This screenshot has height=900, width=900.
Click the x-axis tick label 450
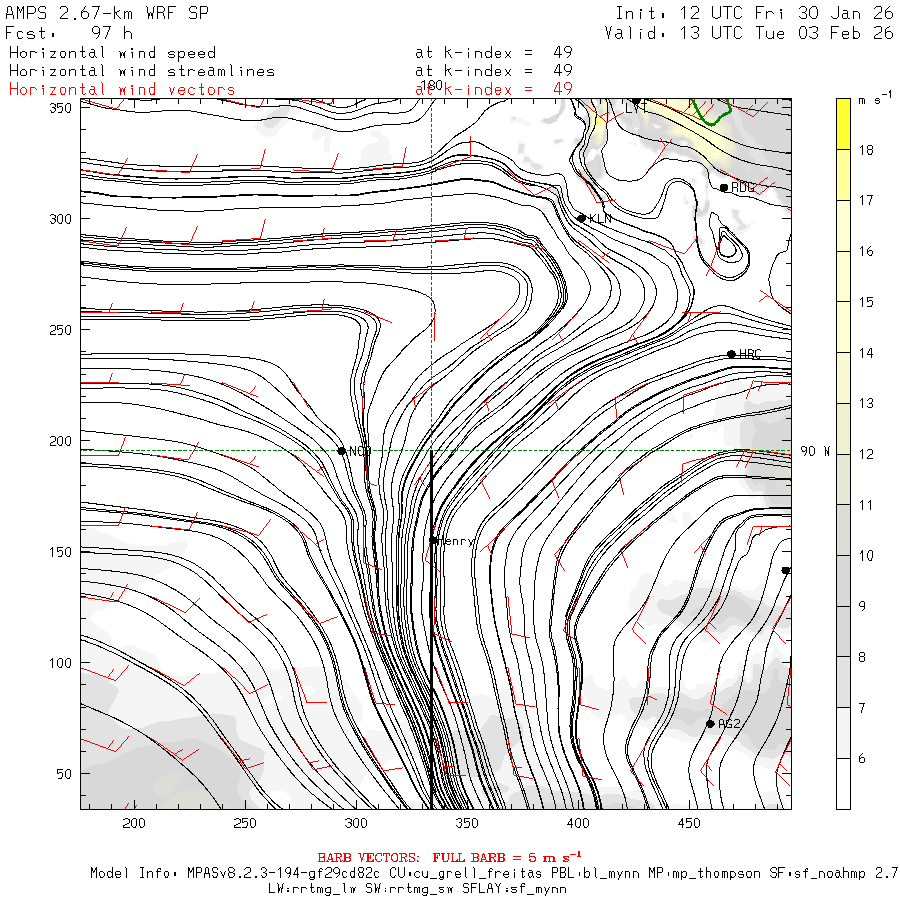coord(689,823)
